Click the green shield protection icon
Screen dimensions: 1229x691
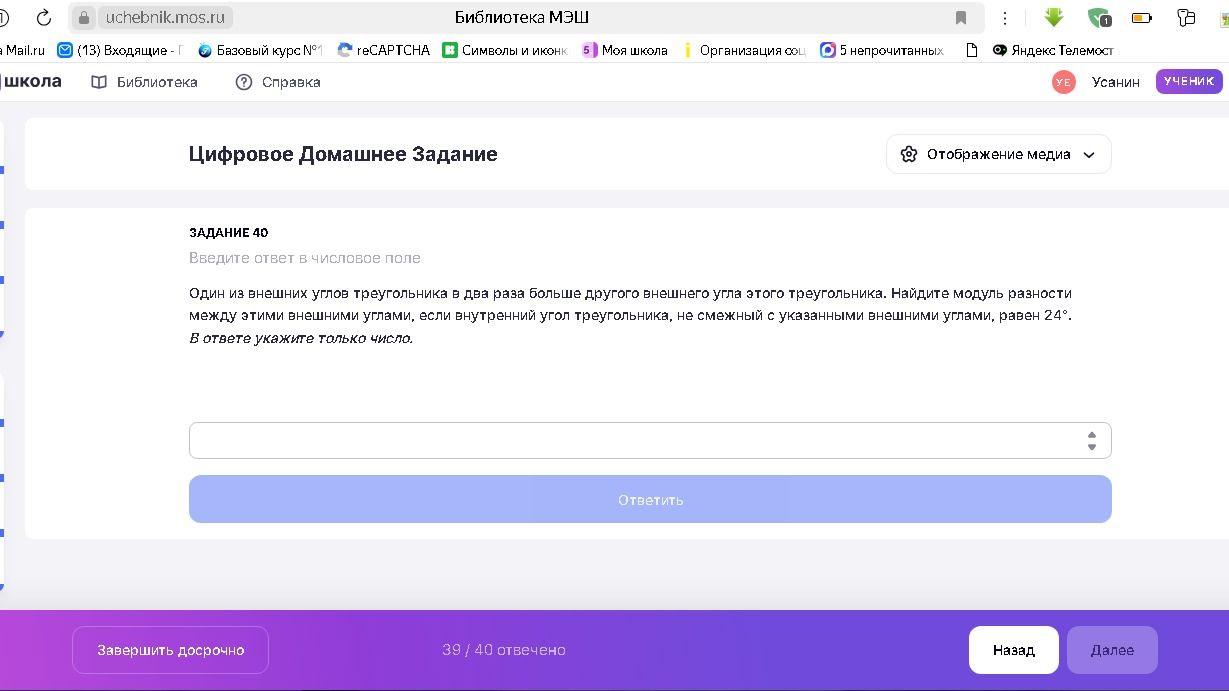coord(1099,17)
